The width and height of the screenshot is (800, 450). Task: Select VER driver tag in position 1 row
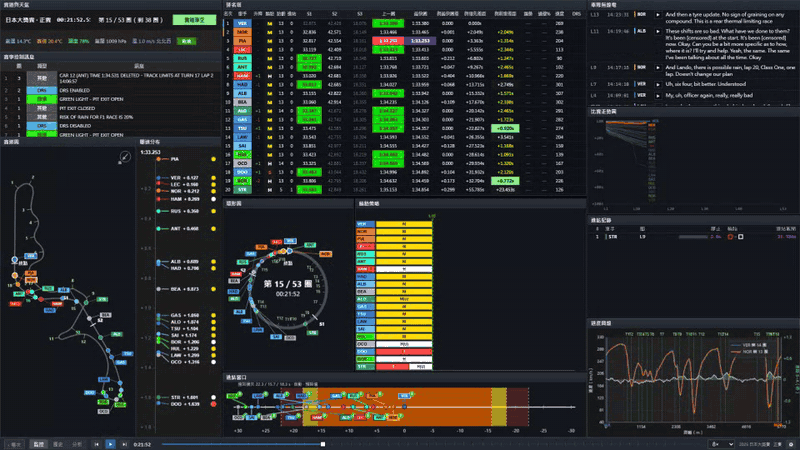point(242,23)
